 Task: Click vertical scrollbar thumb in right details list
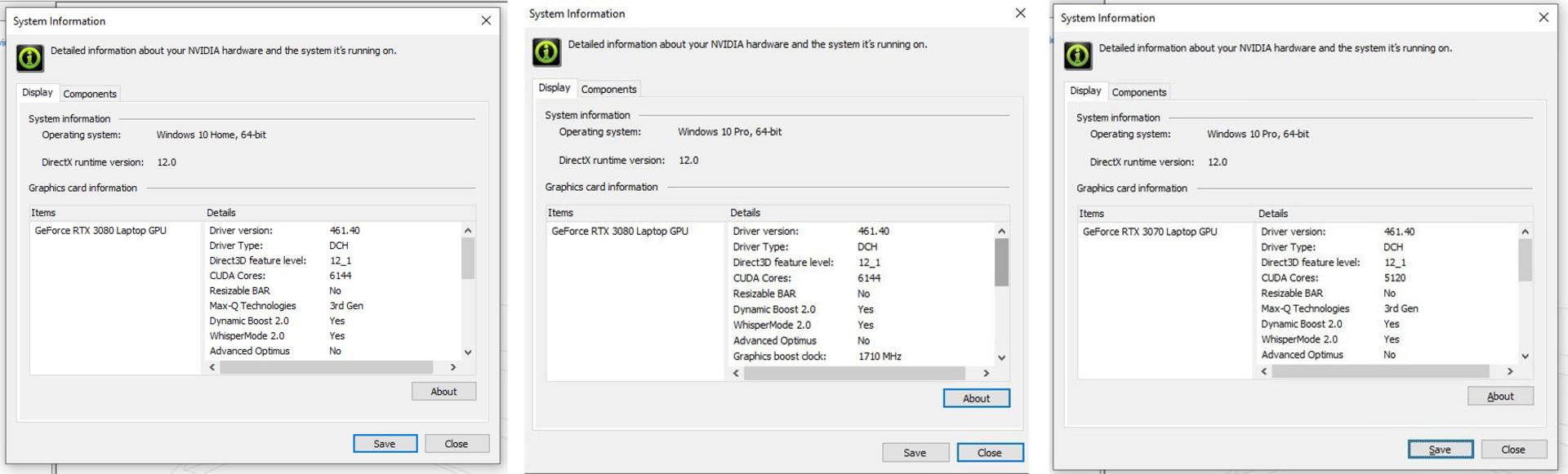point(1525,260)
